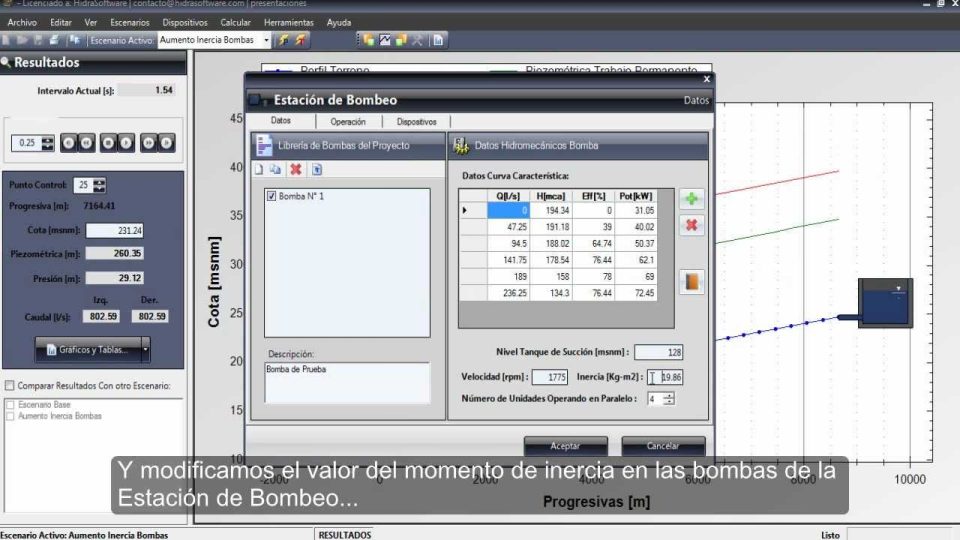Viewport: 960px width, 540px height.
Task: Check the Escenario Base checkbox
Action: [x=10, y=405]
